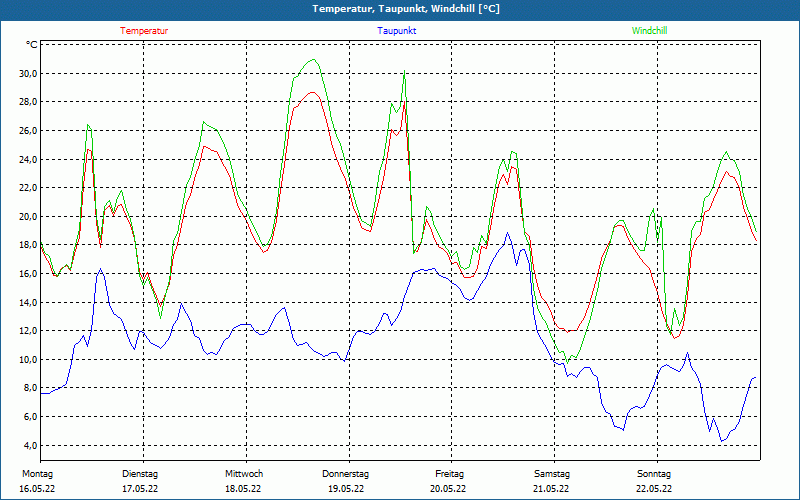Image resolution: width=800 pixels, height=500 pixels.
Task: Click the green Windchill legend label
Action: pos(649,31)
